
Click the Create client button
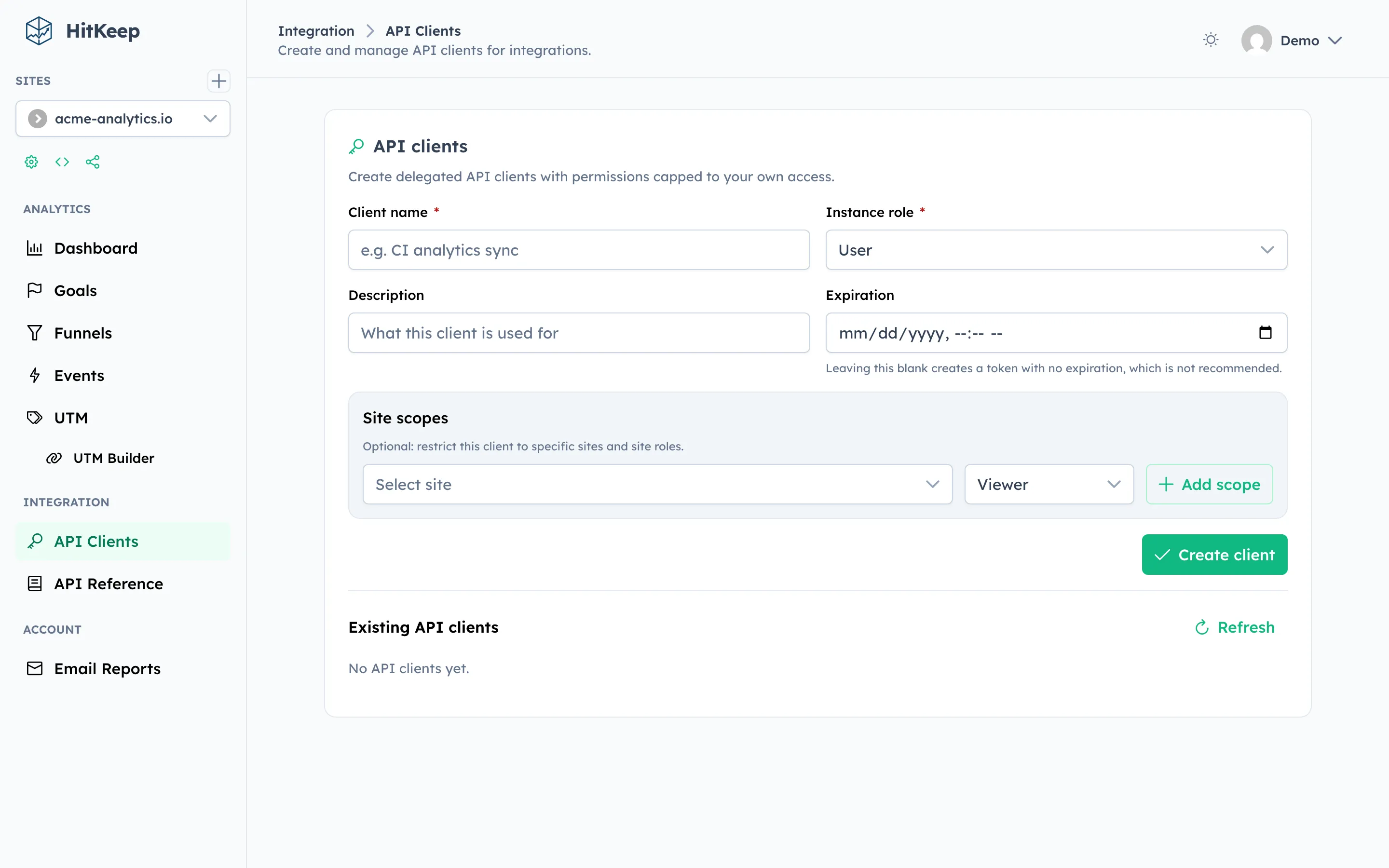[1214, 555]
